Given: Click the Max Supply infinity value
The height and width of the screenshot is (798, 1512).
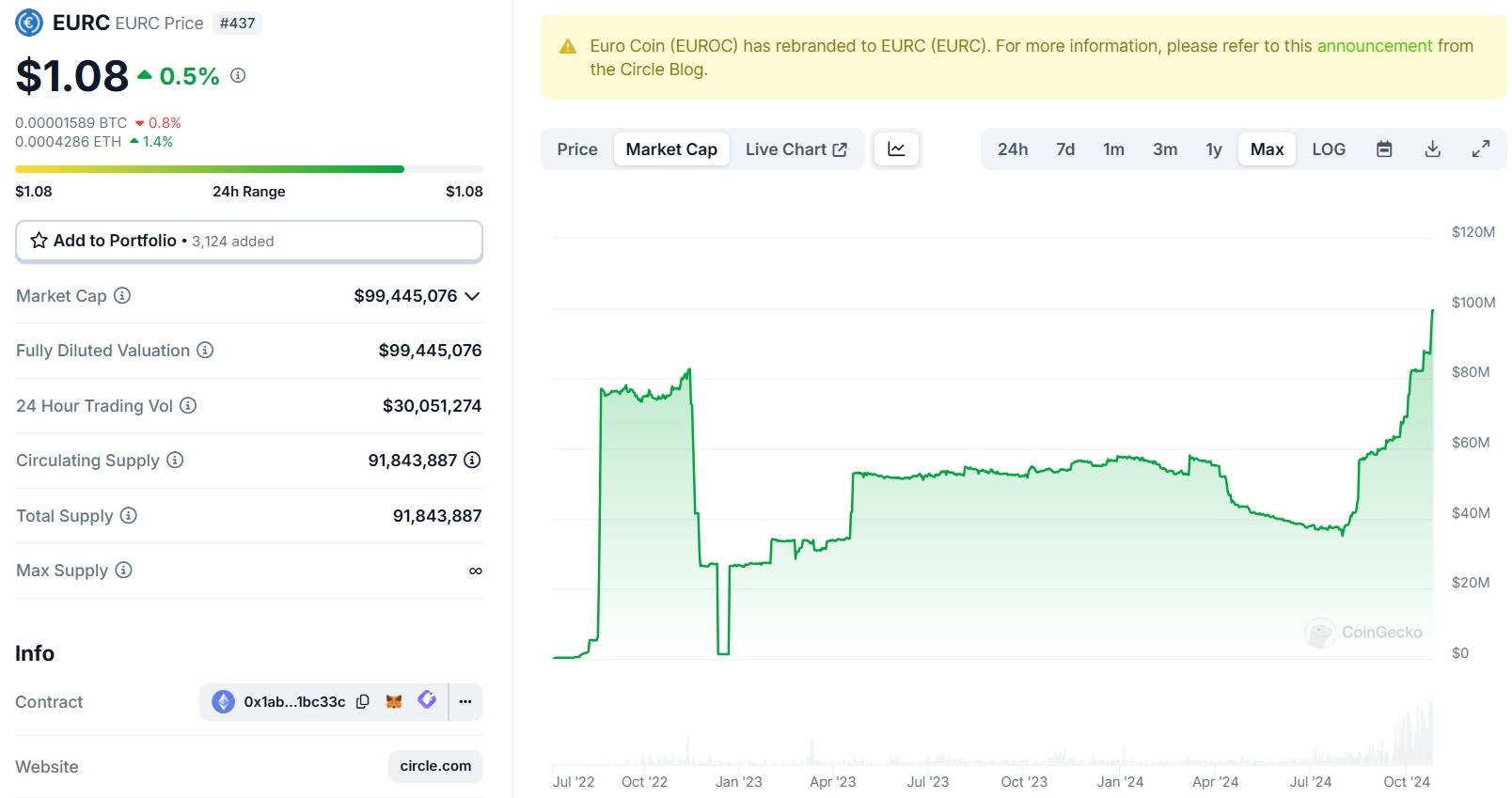Looking at the screenshot, I should click(x=476, y=571).
